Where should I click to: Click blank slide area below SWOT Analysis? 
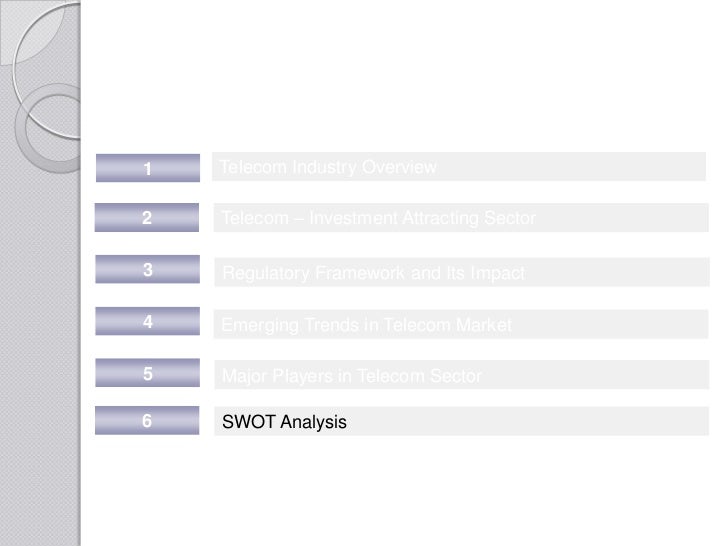(x=400, y=490)
